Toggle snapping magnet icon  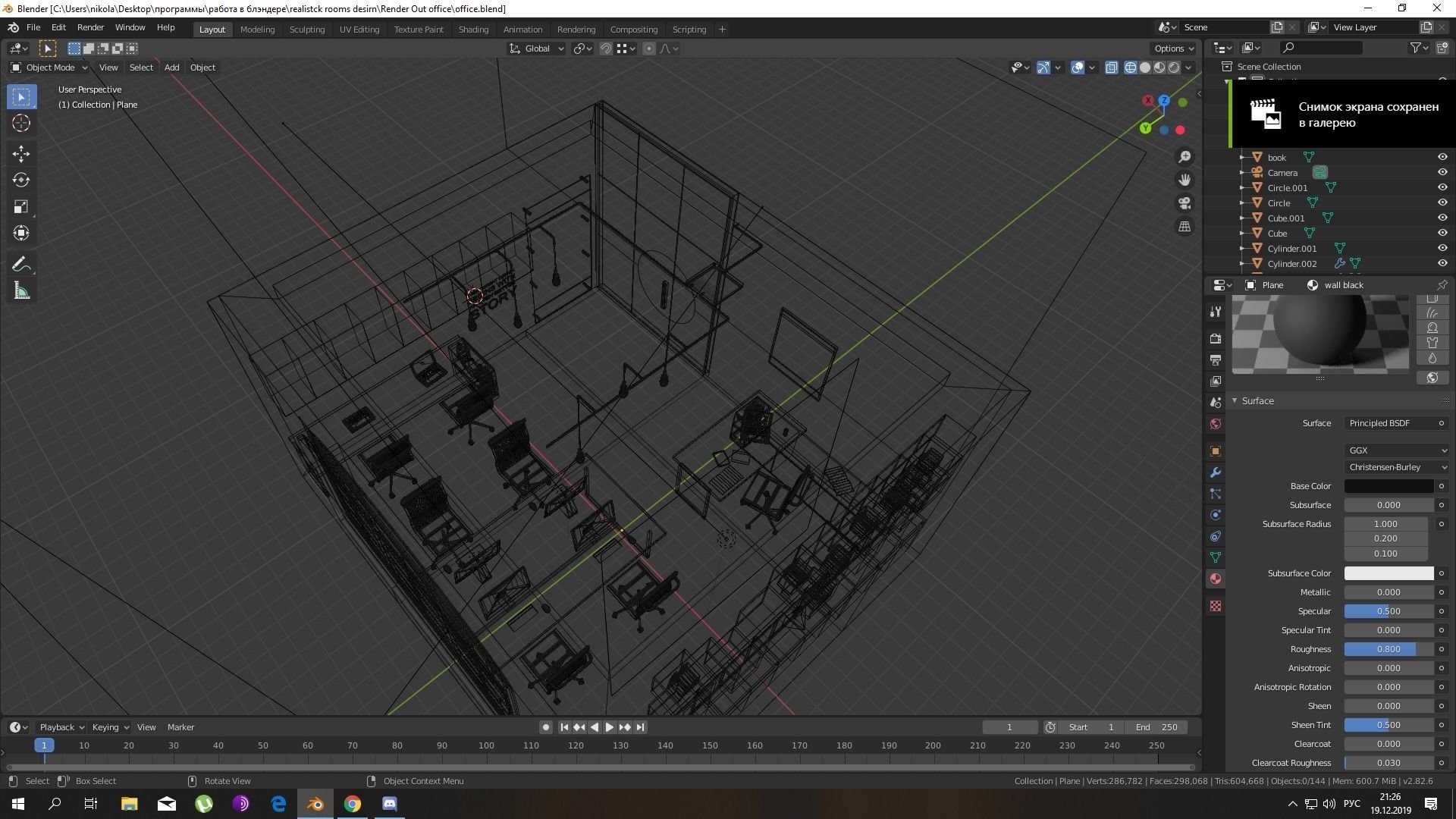coord(606,49)
